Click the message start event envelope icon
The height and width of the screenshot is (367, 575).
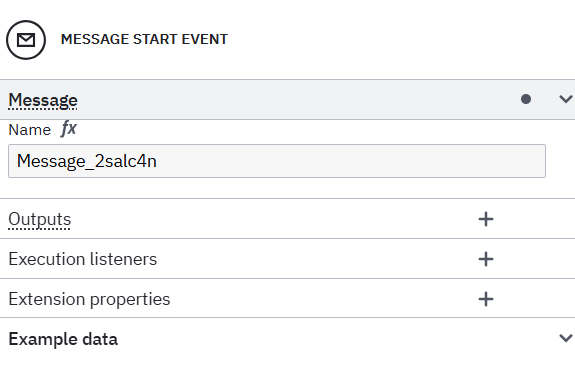click(x=26, y=40)
